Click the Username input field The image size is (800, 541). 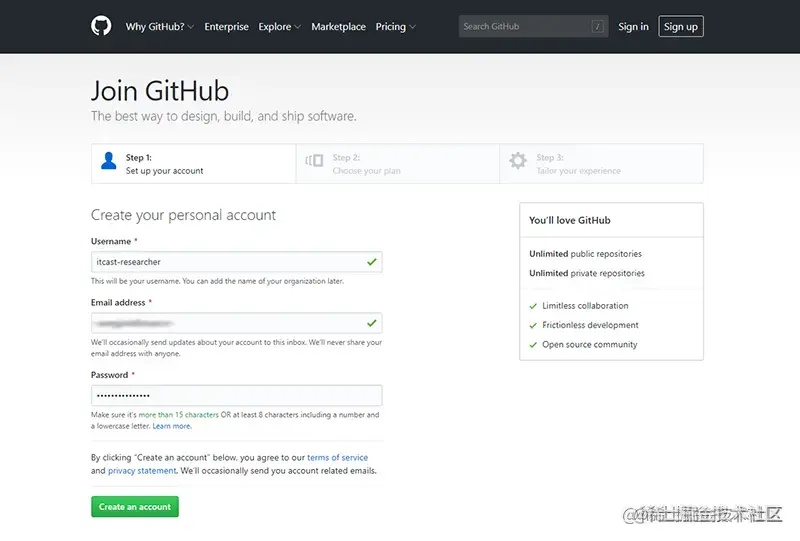point(236,262)
